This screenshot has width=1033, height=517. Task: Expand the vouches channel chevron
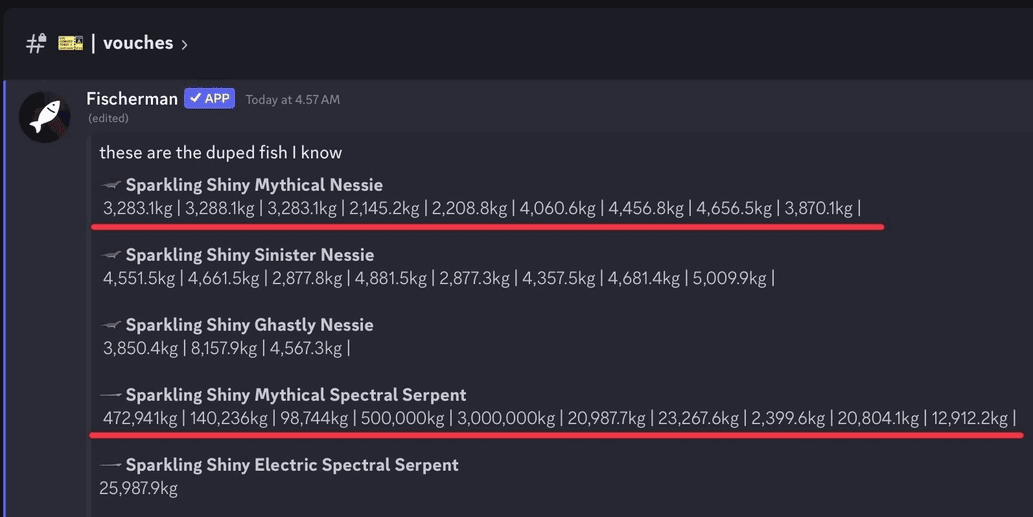click(x=184, y=45)
